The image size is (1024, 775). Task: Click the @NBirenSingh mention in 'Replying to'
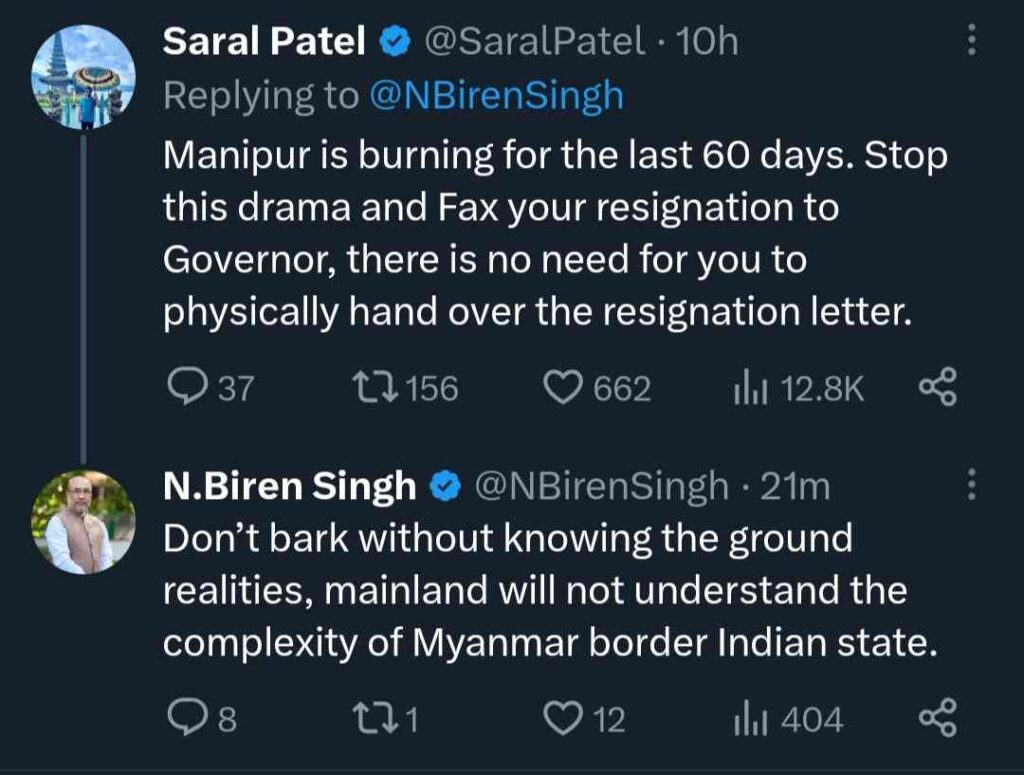[x=496, y=95]
